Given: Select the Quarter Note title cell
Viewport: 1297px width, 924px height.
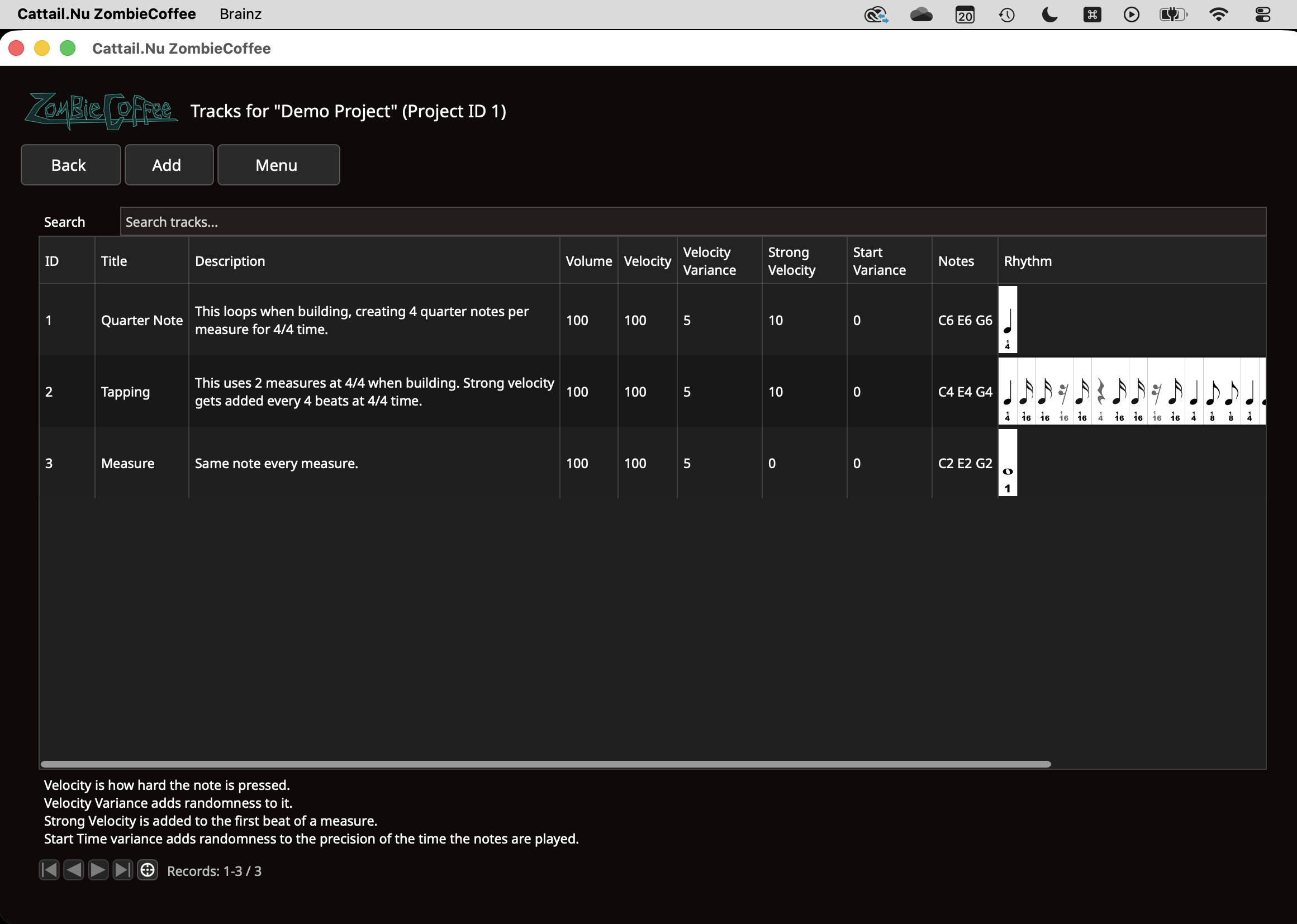Looking at the screenshot, I should pyautogui.click(x=142, y=320).
